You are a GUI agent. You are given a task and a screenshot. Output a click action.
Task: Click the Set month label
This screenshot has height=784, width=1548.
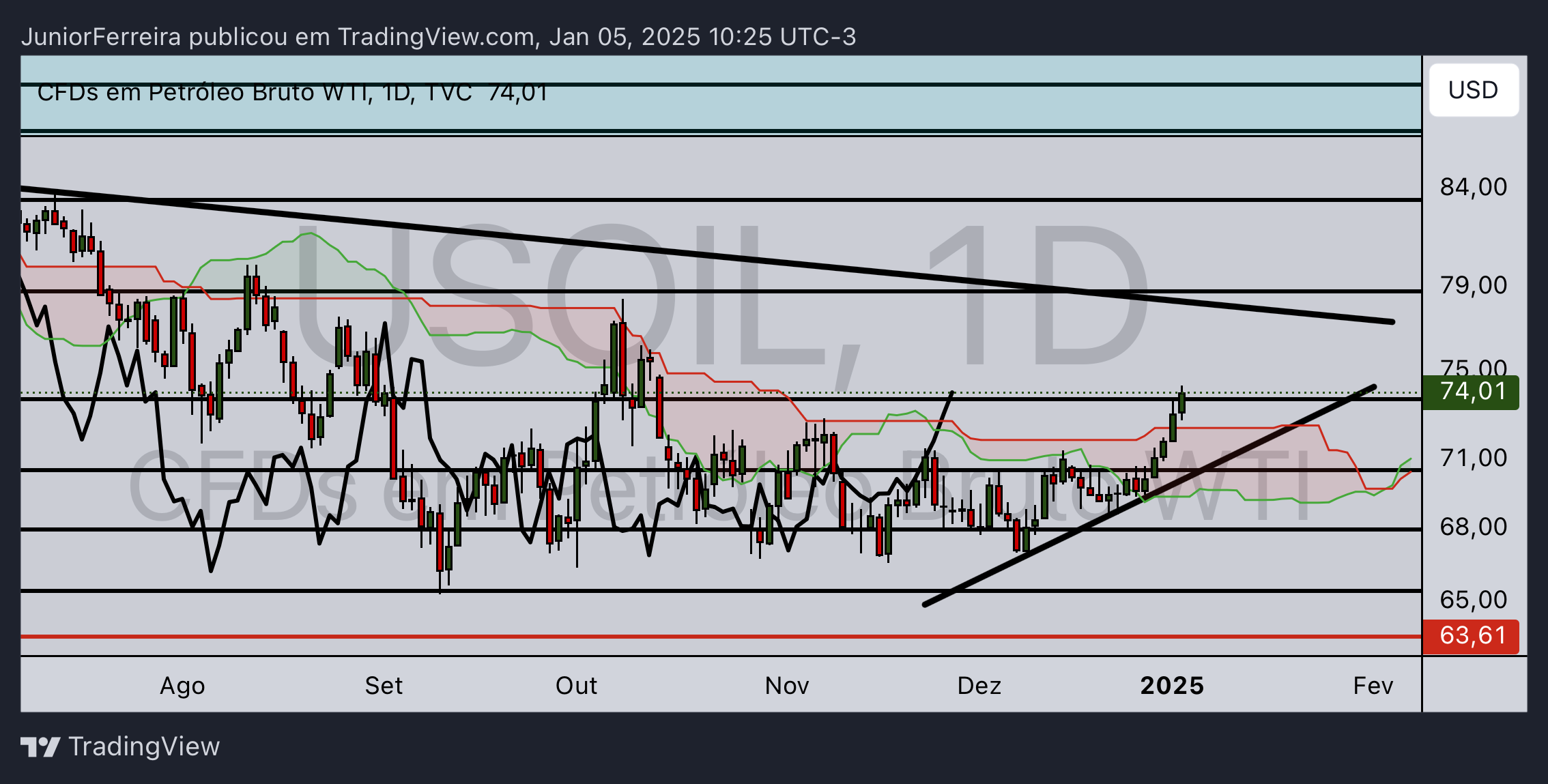tap(384, 686)
